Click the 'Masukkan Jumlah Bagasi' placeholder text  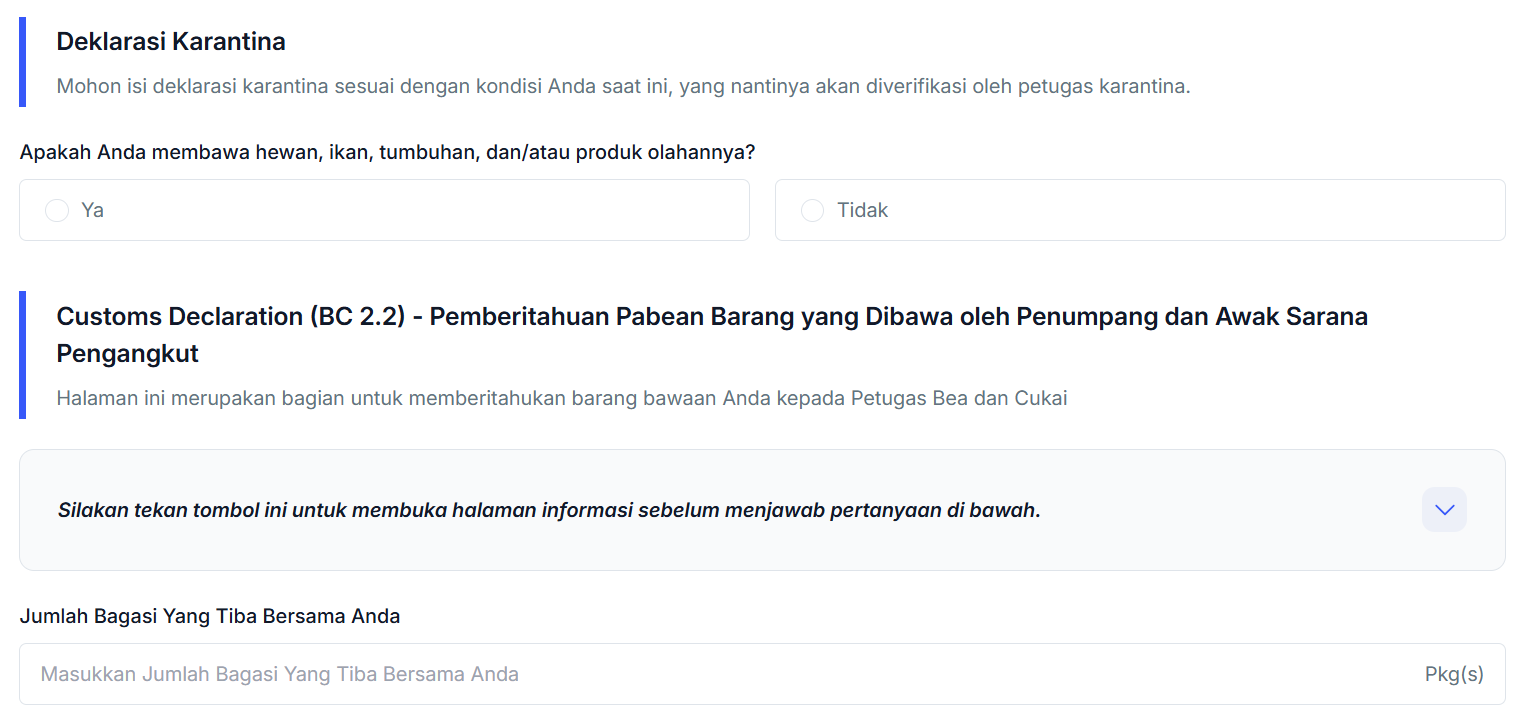279,674
